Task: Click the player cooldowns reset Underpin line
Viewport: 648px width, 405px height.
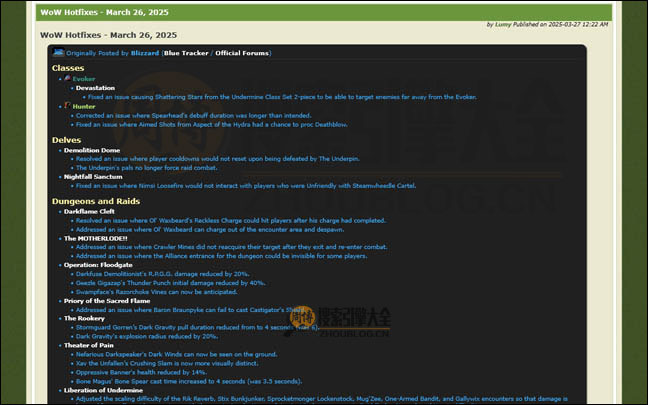Action: tap(218, 159)
